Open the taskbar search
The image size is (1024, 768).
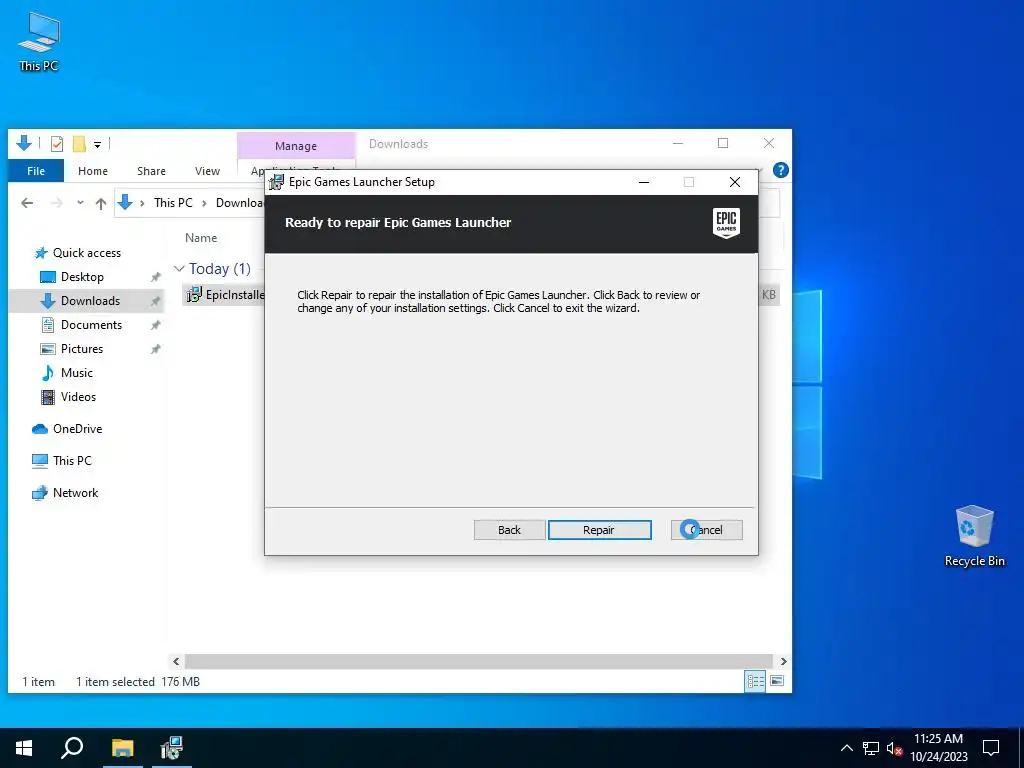coord(72,748)
